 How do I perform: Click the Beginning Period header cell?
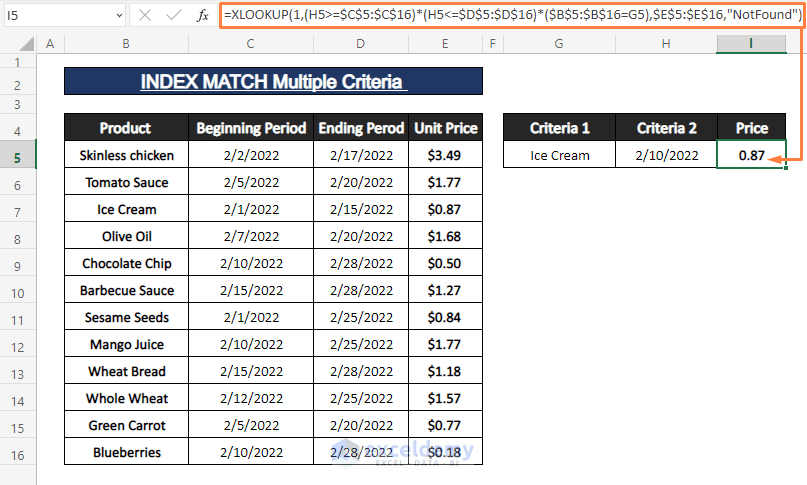[x=250, y=128]
